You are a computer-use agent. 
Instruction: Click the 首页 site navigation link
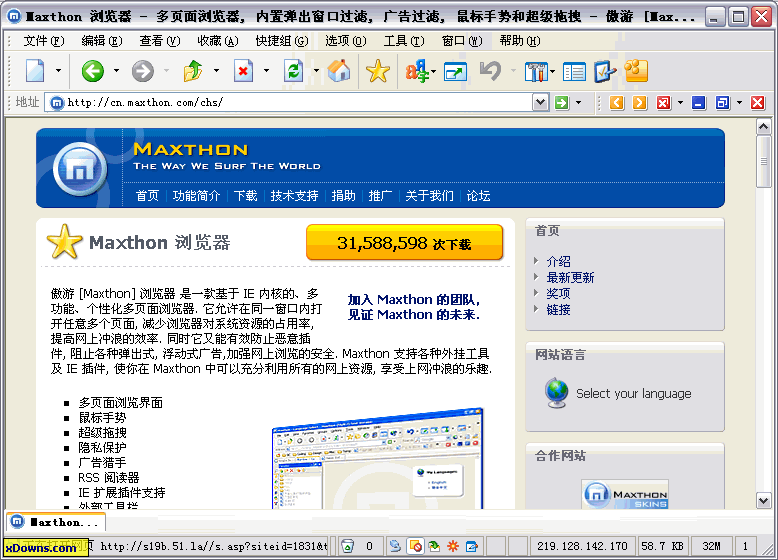point(147,195)
